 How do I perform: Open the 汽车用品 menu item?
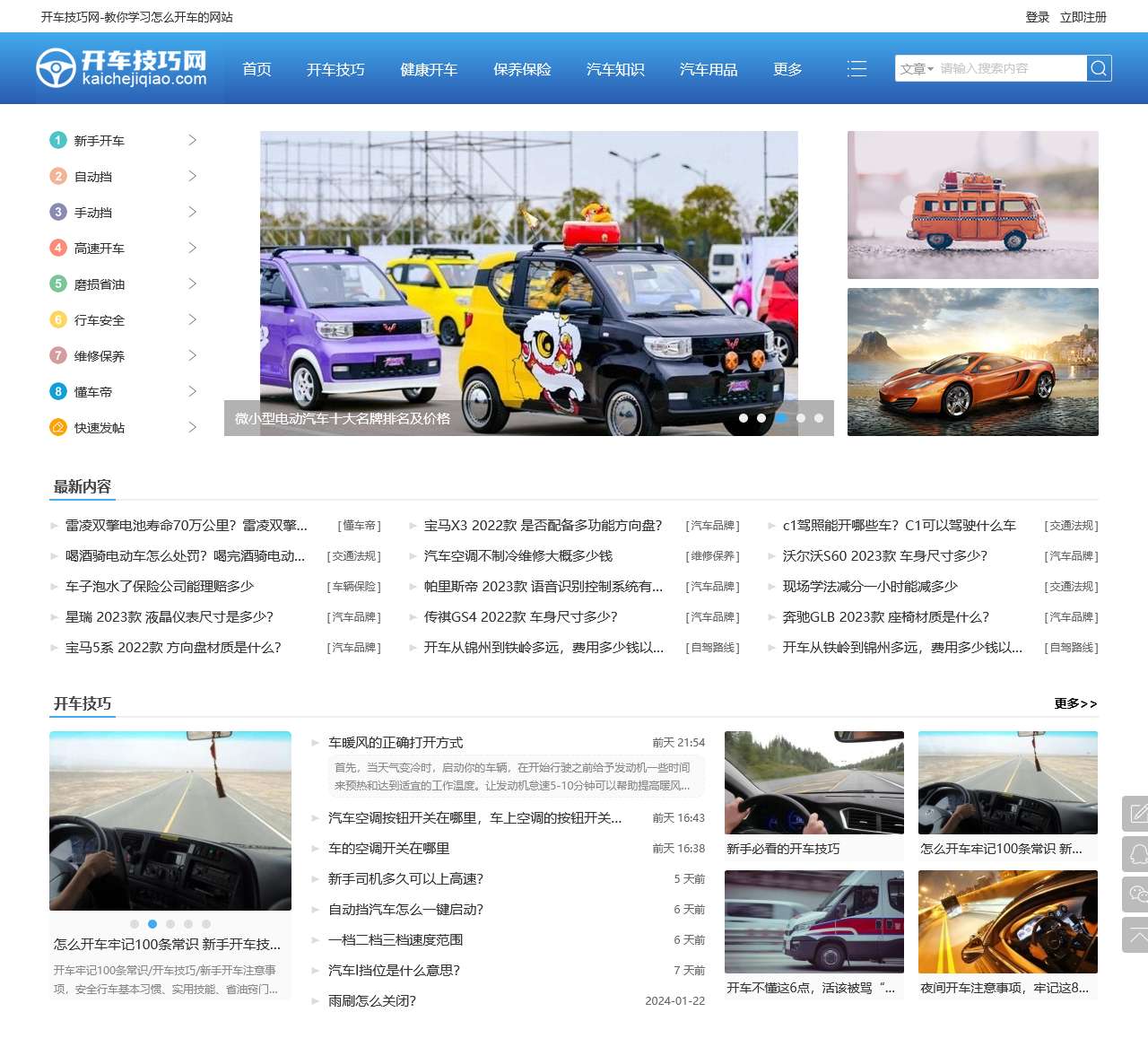pyautogui.click(x=709, y=69)
